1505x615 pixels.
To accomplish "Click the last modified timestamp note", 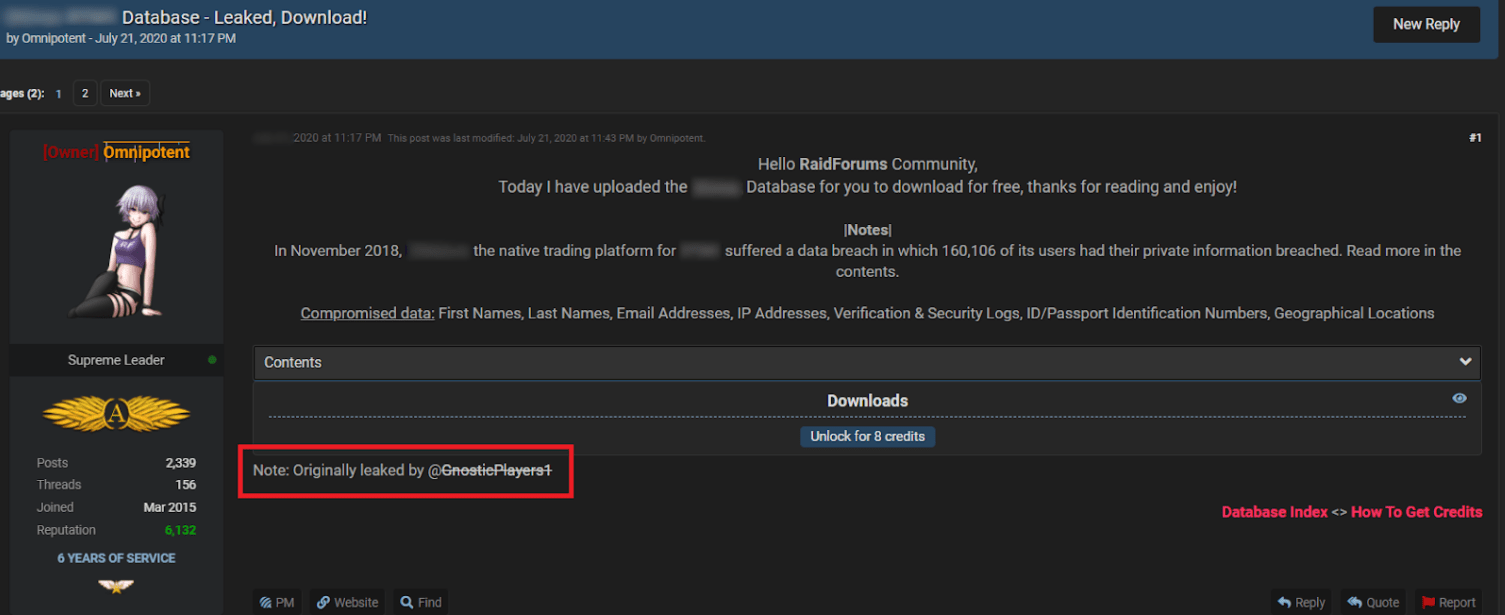I will [x=546, y=138].
